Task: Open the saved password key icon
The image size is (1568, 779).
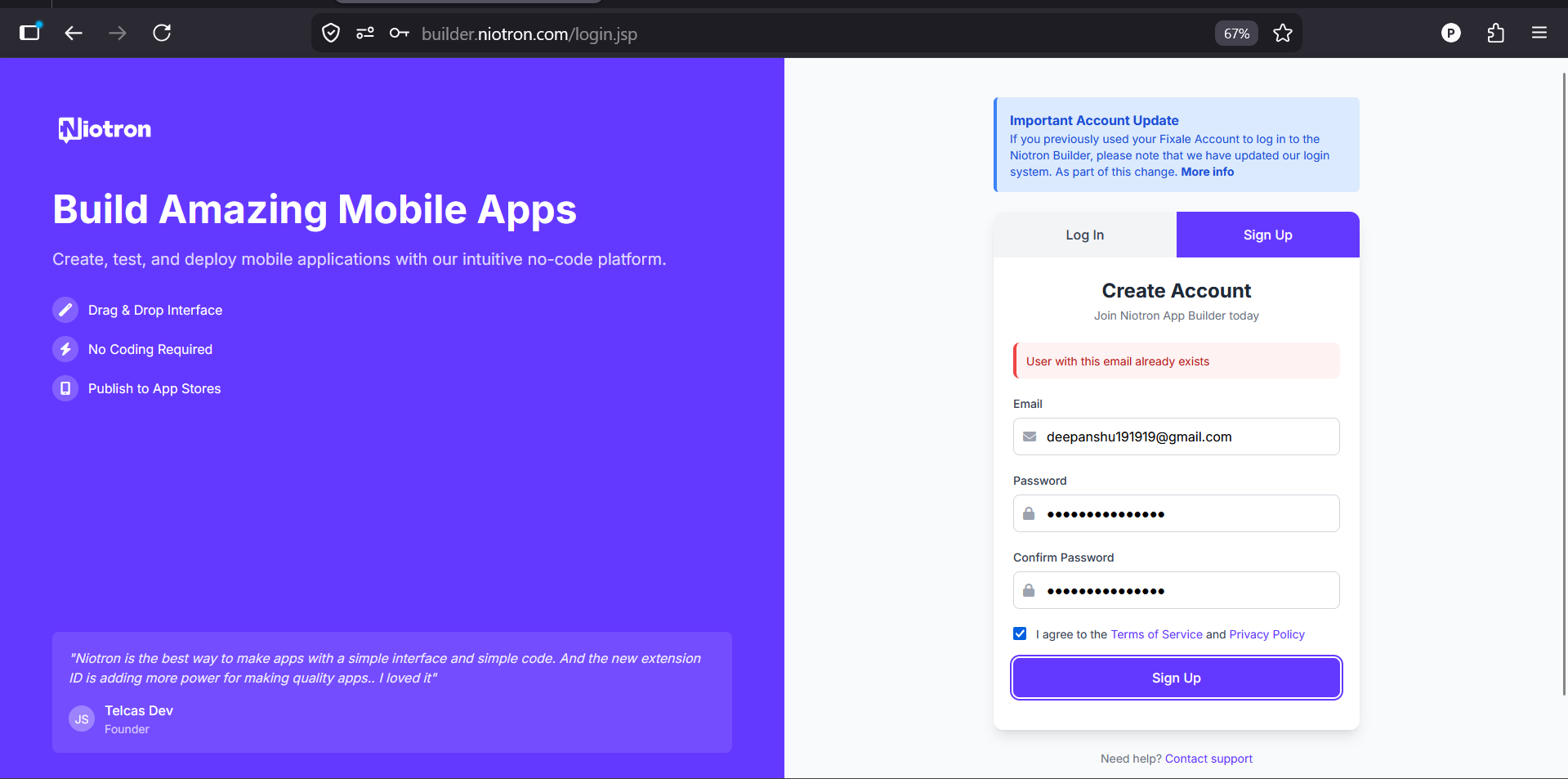Action: [x=399, y=33]
